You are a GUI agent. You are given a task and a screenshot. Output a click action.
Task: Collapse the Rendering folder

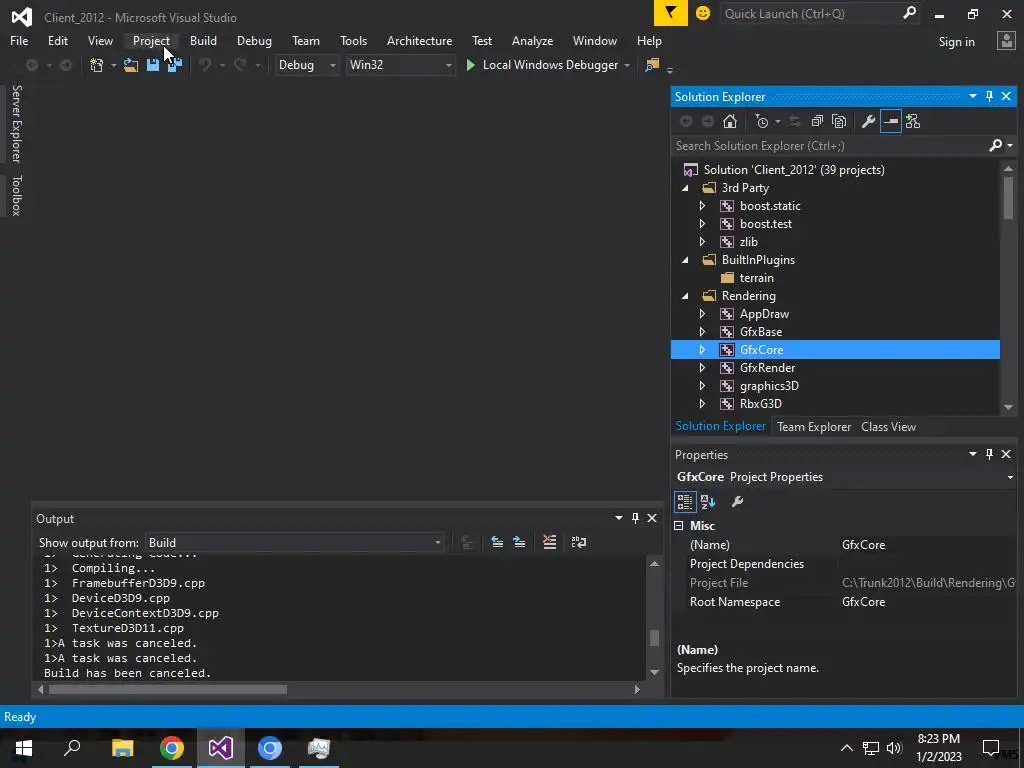[685, 296]
